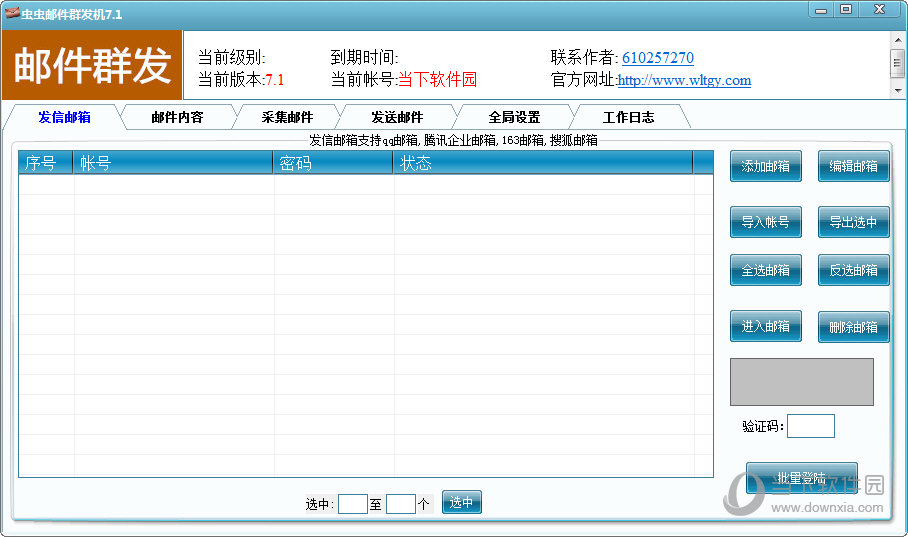
Task: View the 工作日志 tab
Action: point(628,117)
